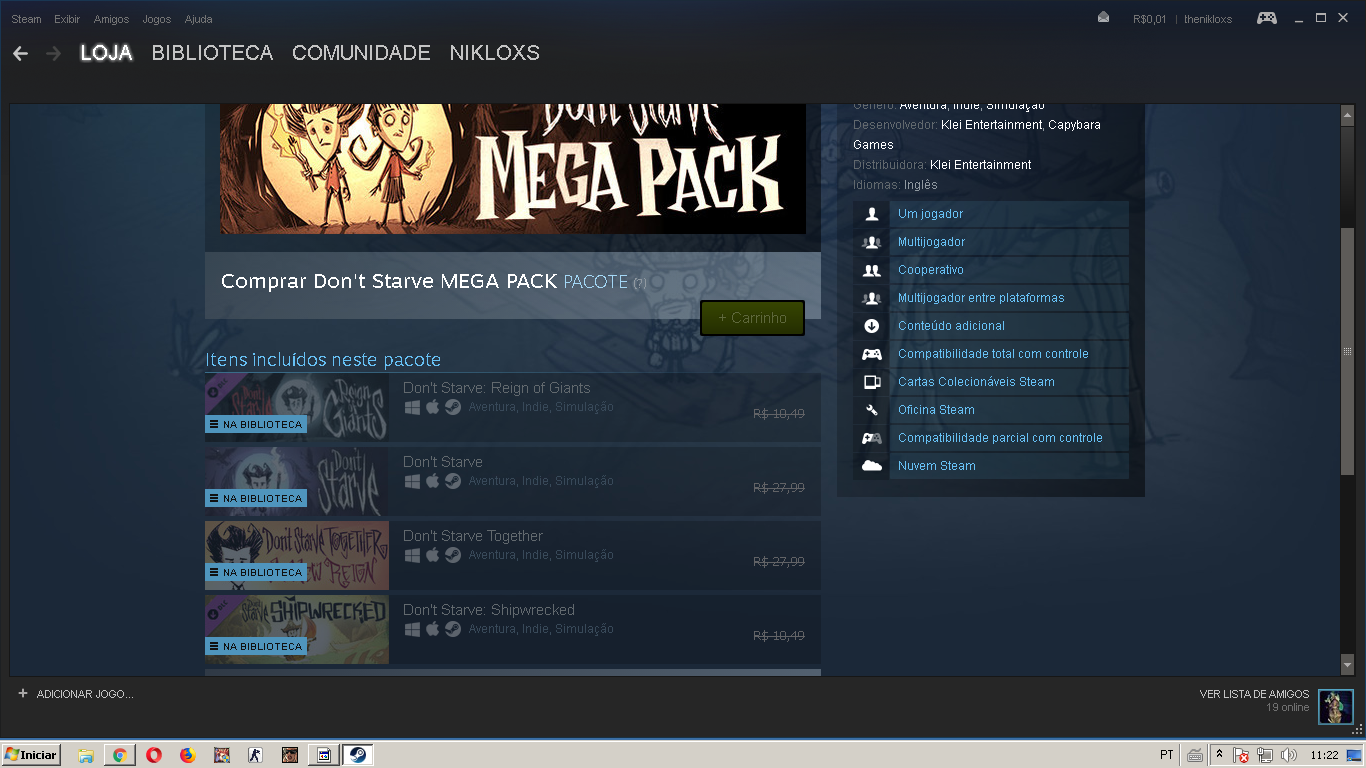Click the back navigation arrow
The width and height of the screenshot is (1366, 768).
(20, 53)
